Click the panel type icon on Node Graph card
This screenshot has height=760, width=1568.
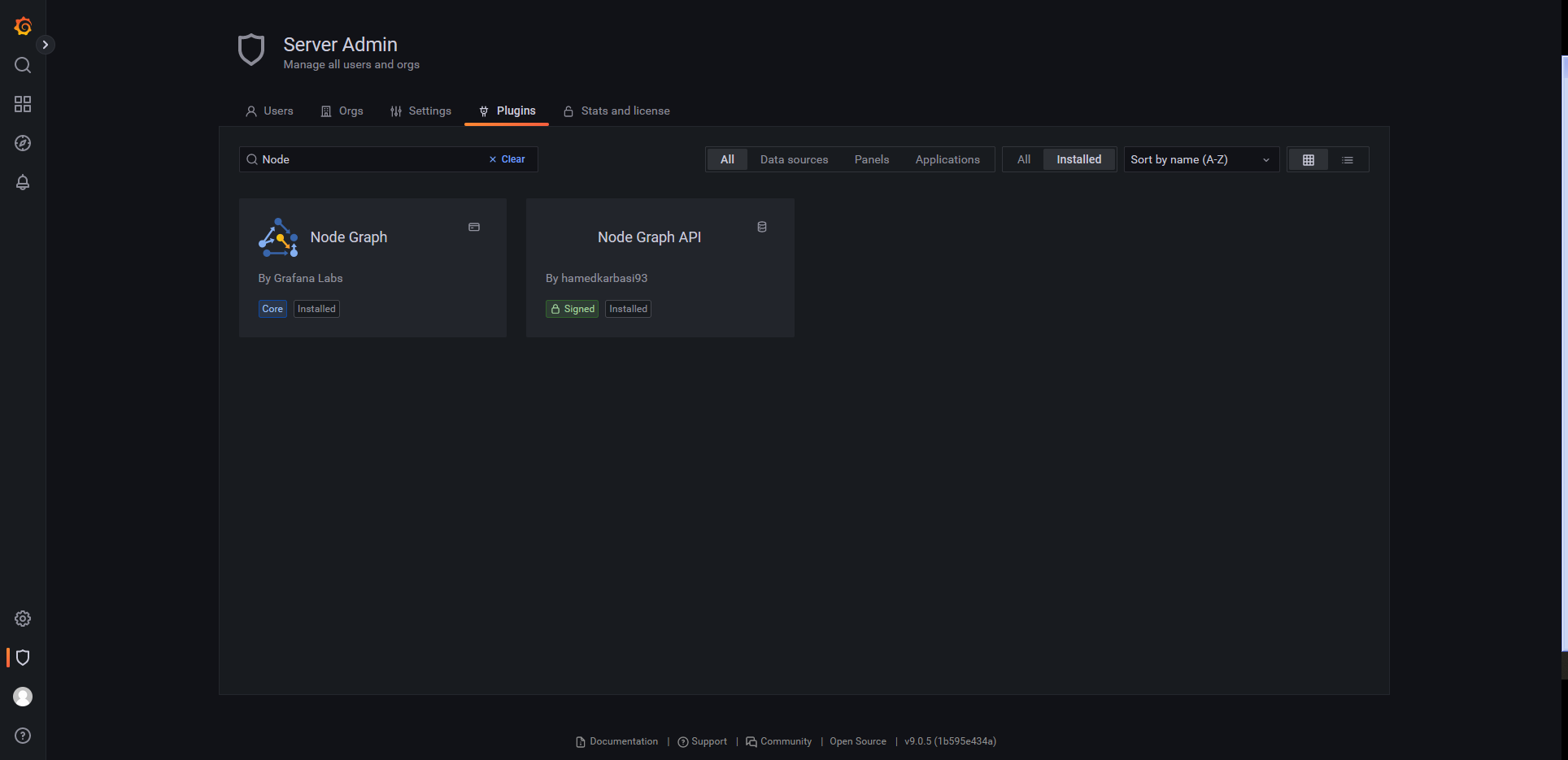pos(474,227)
